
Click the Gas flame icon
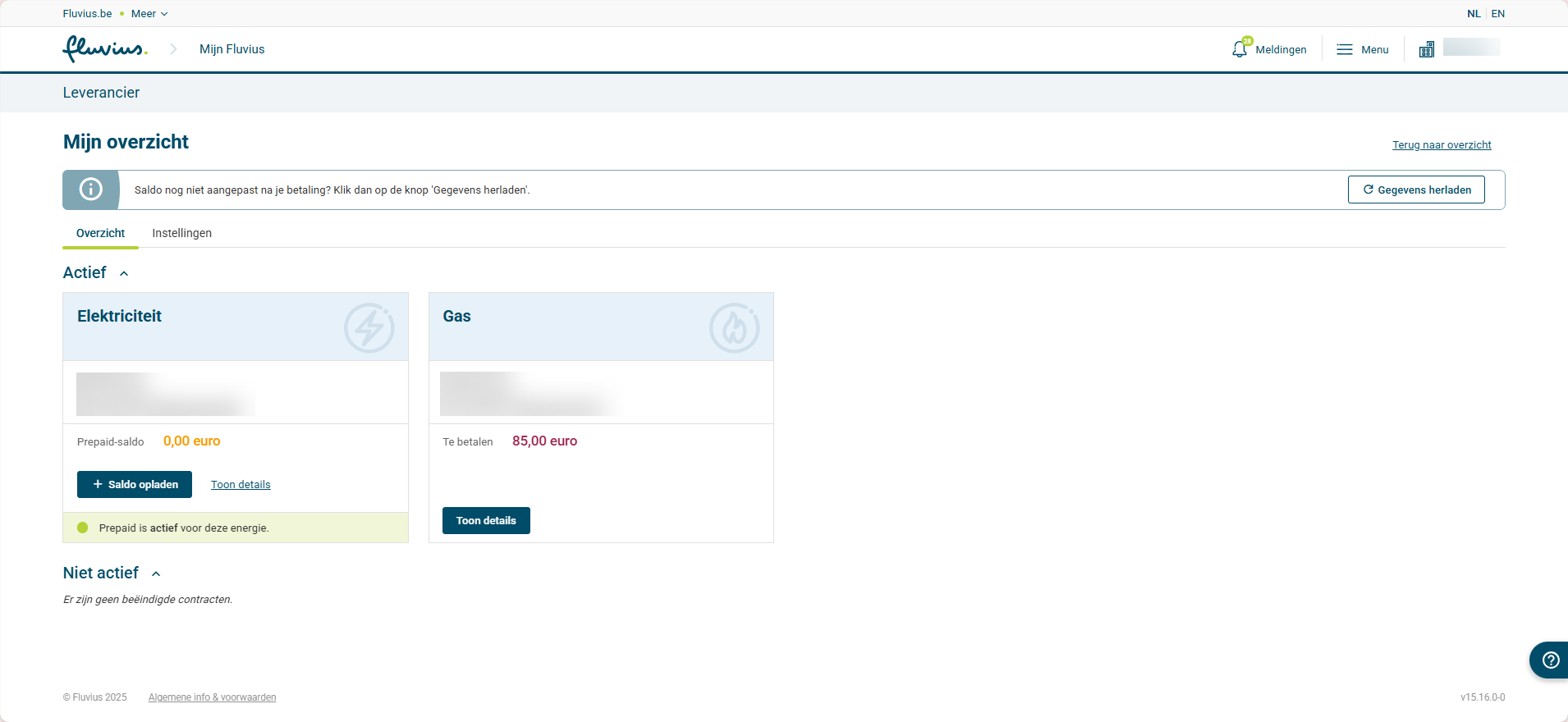click(734, 327)
